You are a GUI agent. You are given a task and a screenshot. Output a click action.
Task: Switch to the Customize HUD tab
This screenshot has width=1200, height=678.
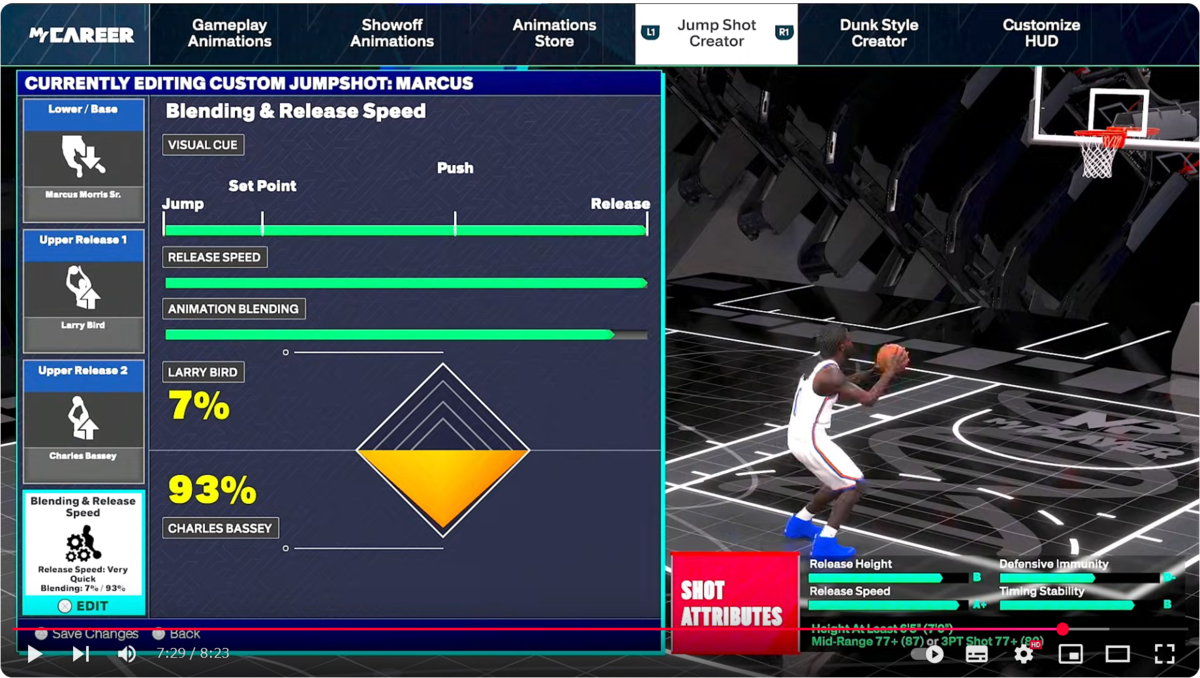(x=1041, y=34)
